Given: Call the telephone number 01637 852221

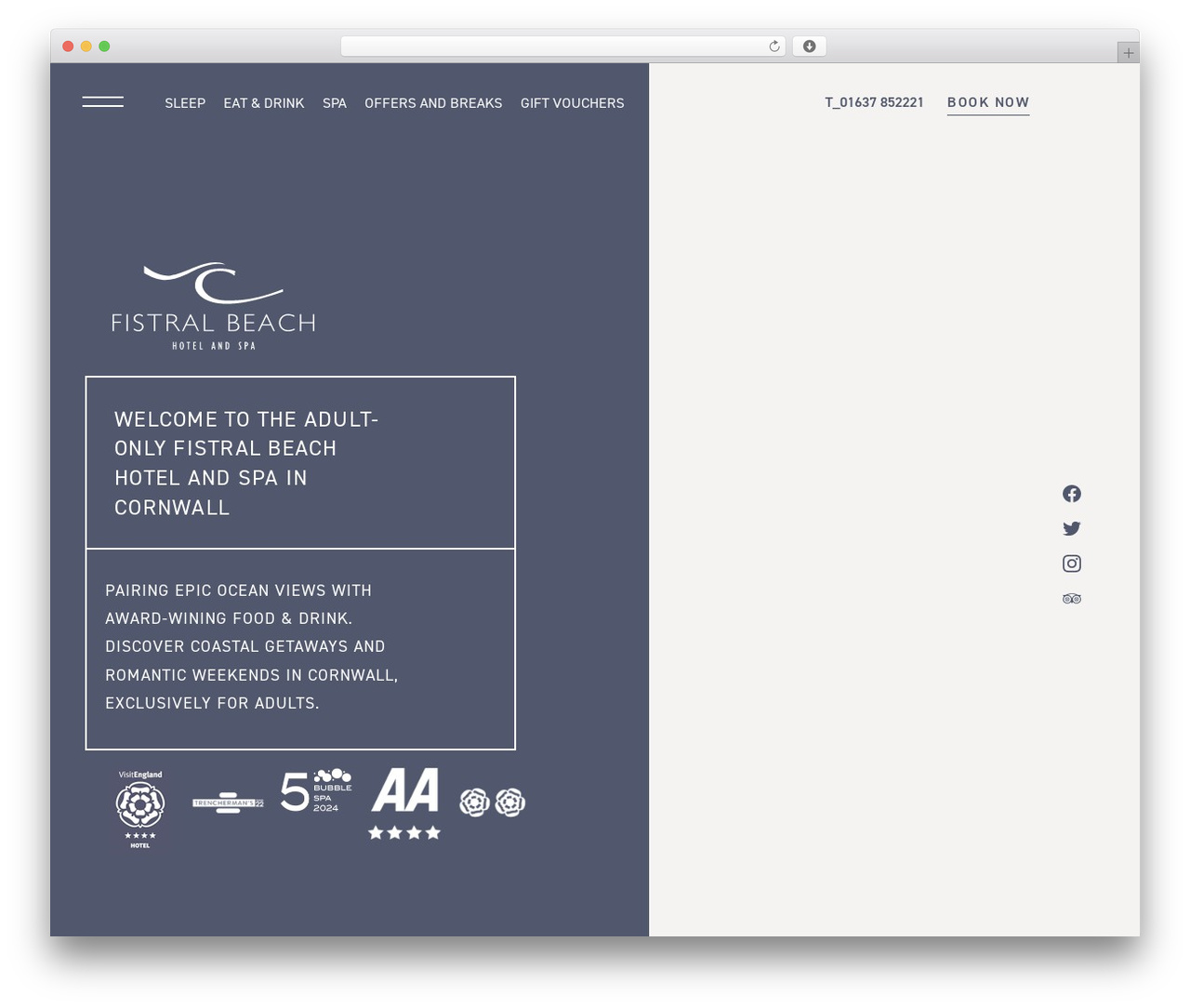Looking at the screenshot, I should tap(874, 102).
